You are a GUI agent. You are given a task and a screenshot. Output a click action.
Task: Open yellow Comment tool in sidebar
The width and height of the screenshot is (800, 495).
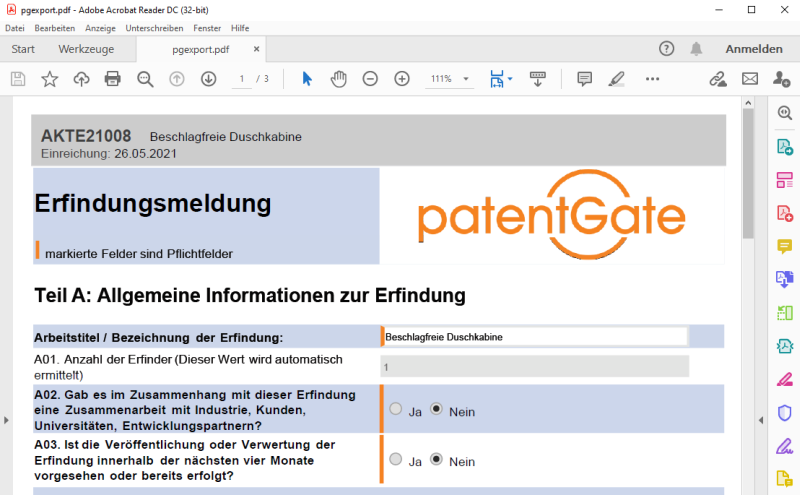[x=785, y=246]
